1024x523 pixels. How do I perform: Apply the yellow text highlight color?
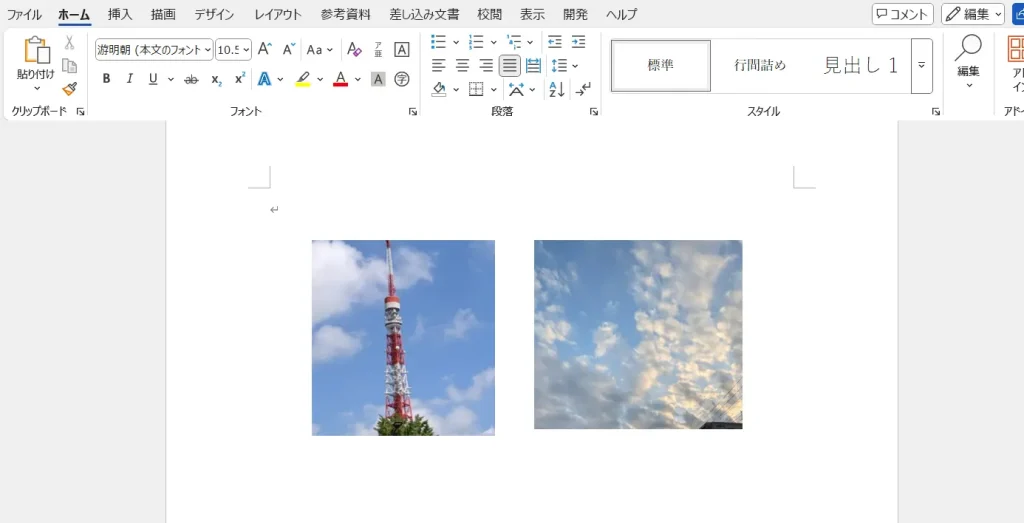pos(303,79)
